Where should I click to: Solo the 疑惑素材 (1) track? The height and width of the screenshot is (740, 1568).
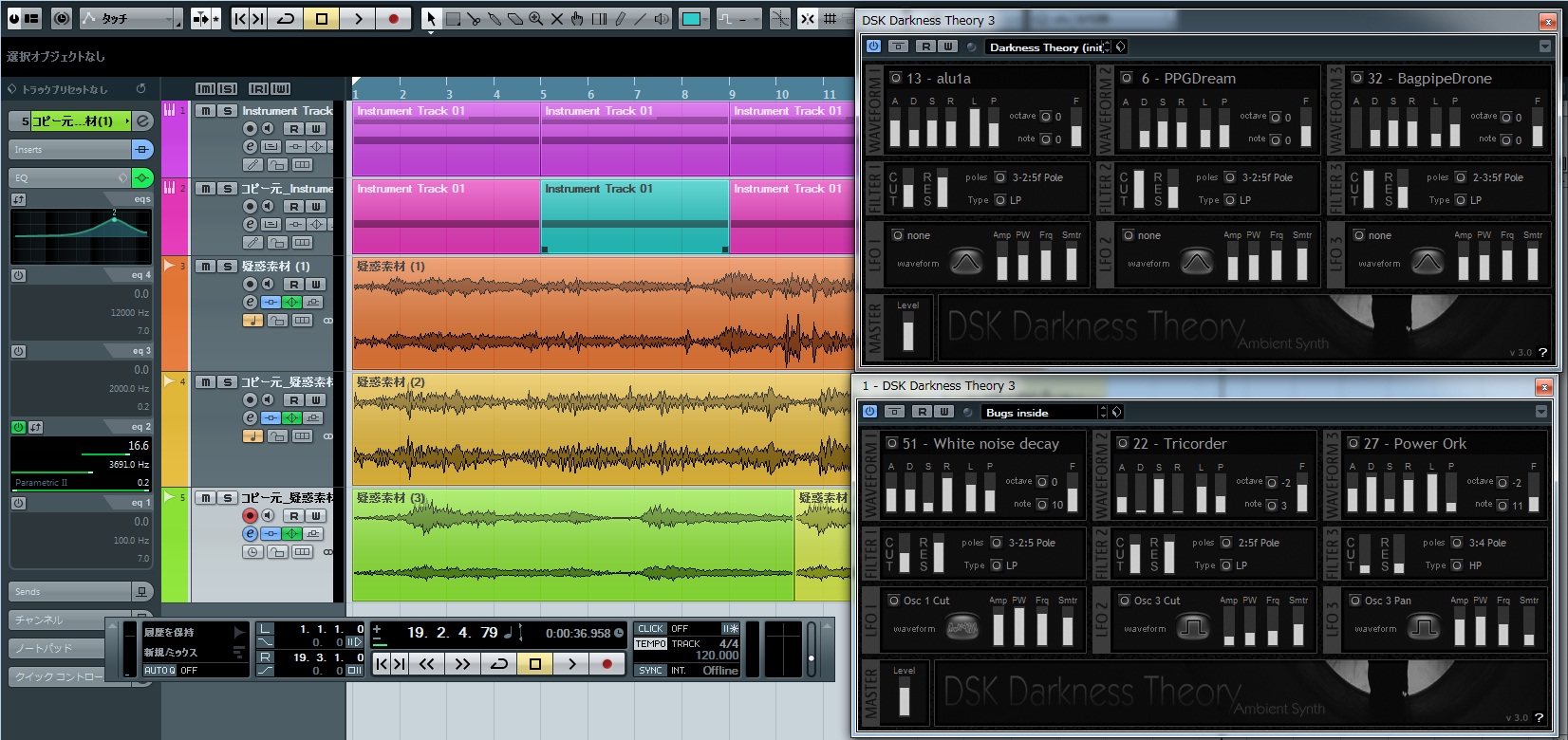[x=227, y=267]
